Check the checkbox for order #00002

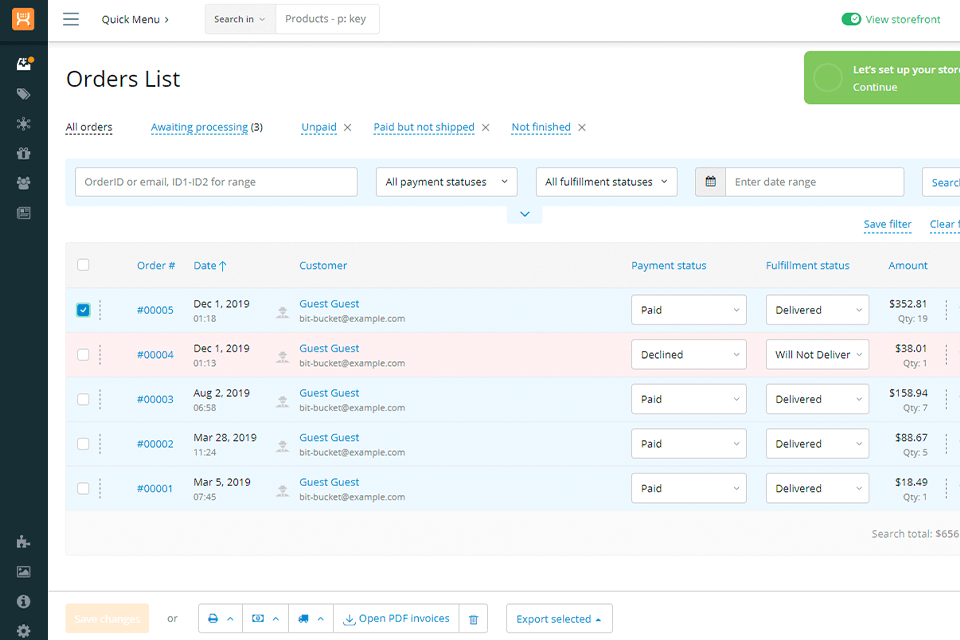pyautogui.click(x=83, y=444)
